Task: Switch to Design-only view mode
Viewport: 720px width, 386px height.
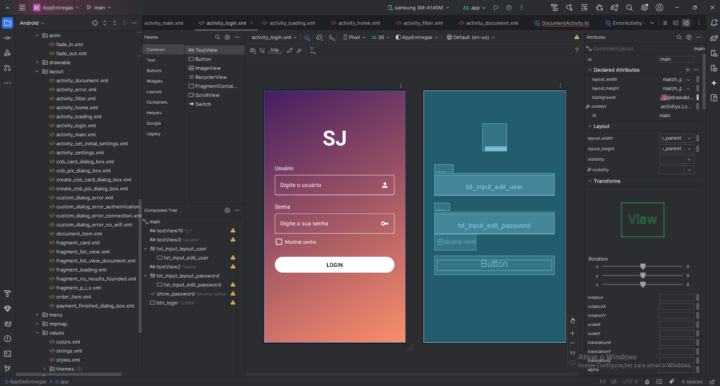Action: 686,23
